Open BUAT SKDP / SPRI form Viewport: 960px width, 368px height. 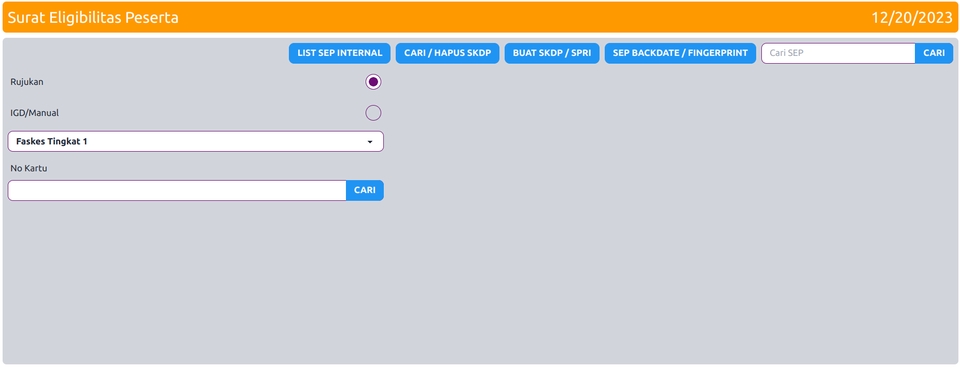click(552, 53)
